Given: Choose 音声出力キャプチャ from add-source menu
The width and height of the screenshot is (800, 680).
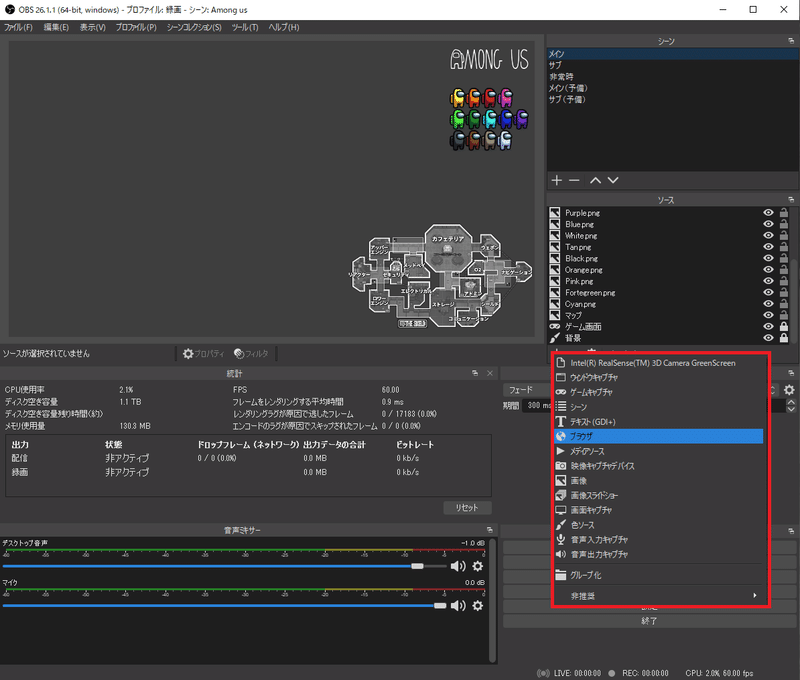Looking at the screenshot, I should coord(659,555).
